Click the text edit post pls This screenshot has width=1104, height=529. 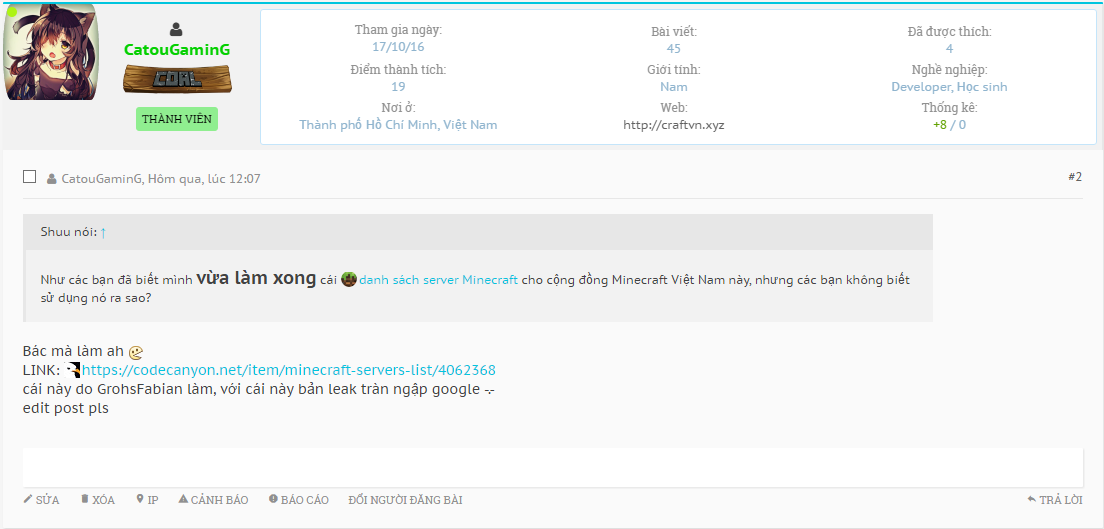65,409
